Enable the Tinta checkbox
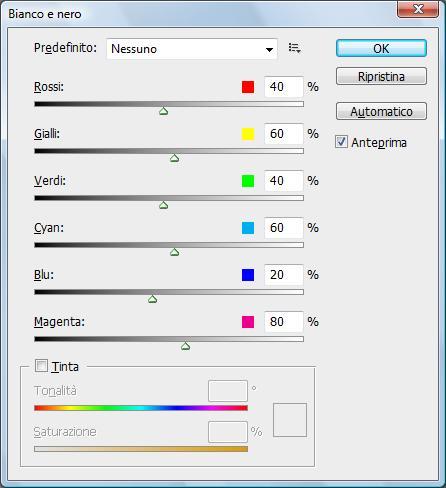This screenshot has width=446, height=488. coord(42,366)
